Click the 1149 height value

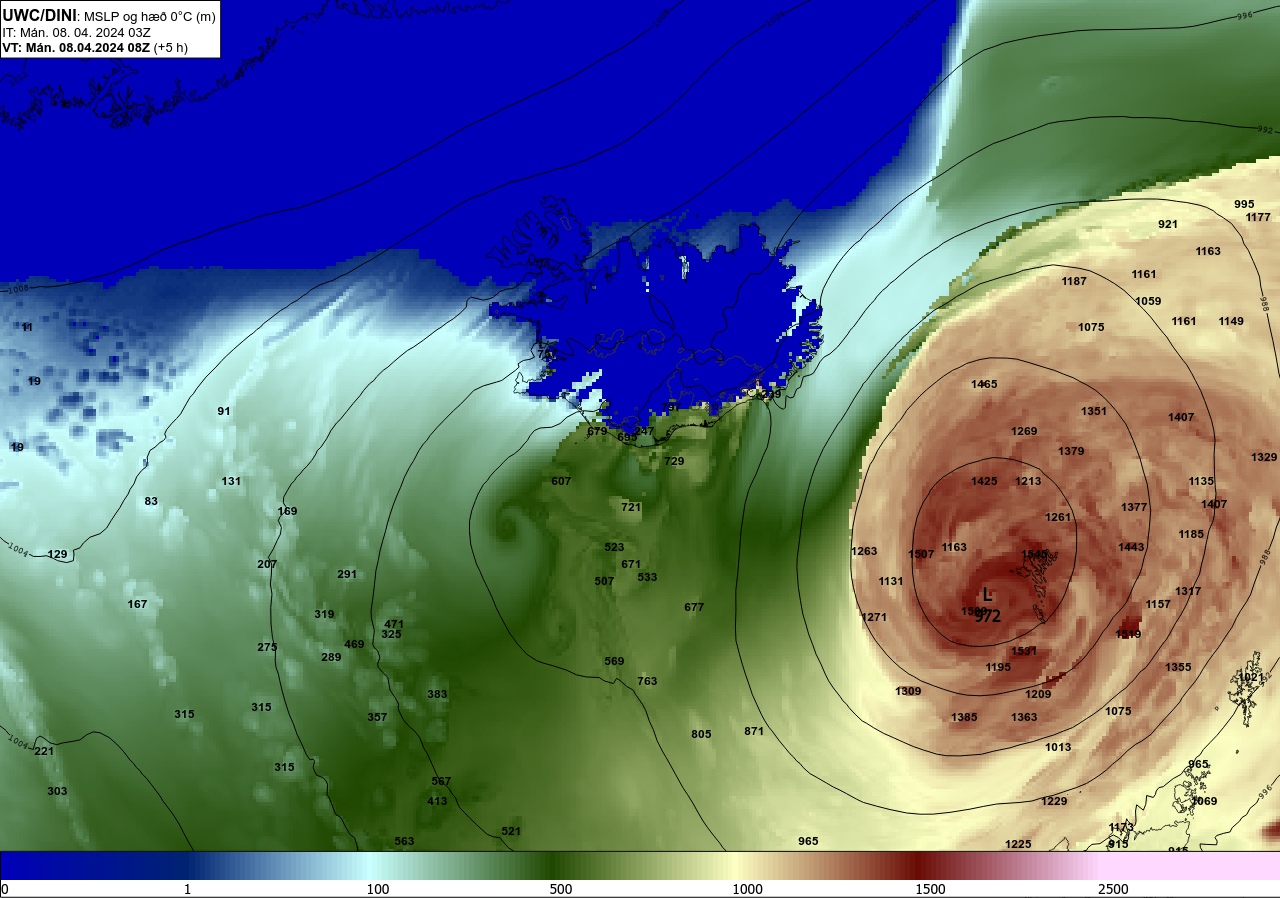click(x=1231, y=321)
